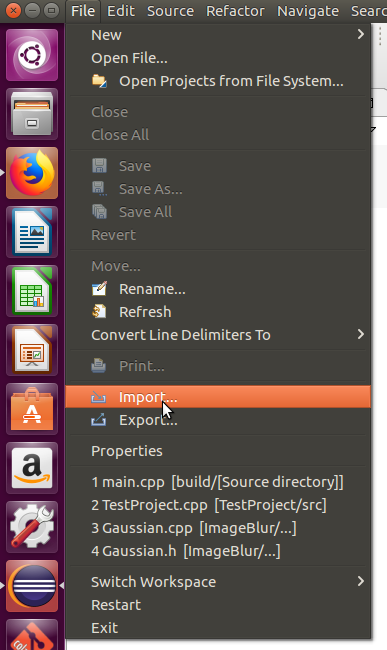Choose Exit to quit Eclipse
387x650 pixels.
click(x=218, y=628)
